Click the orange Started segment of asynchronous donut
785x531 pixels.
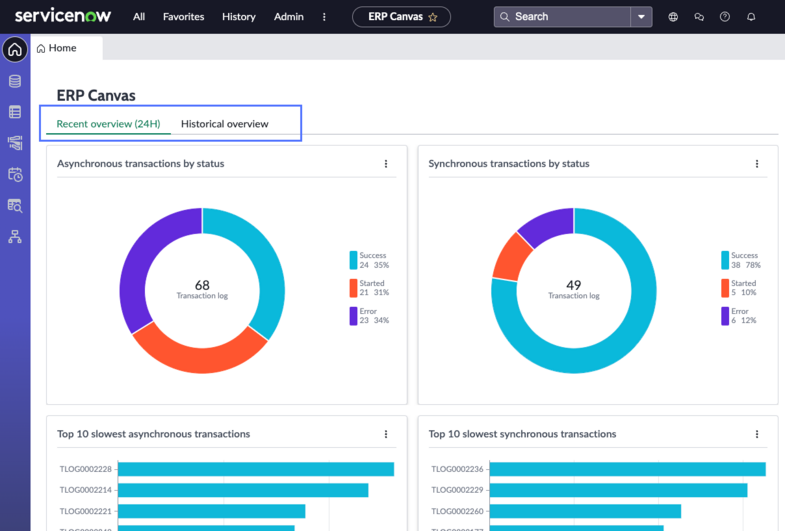pos(200,359)
